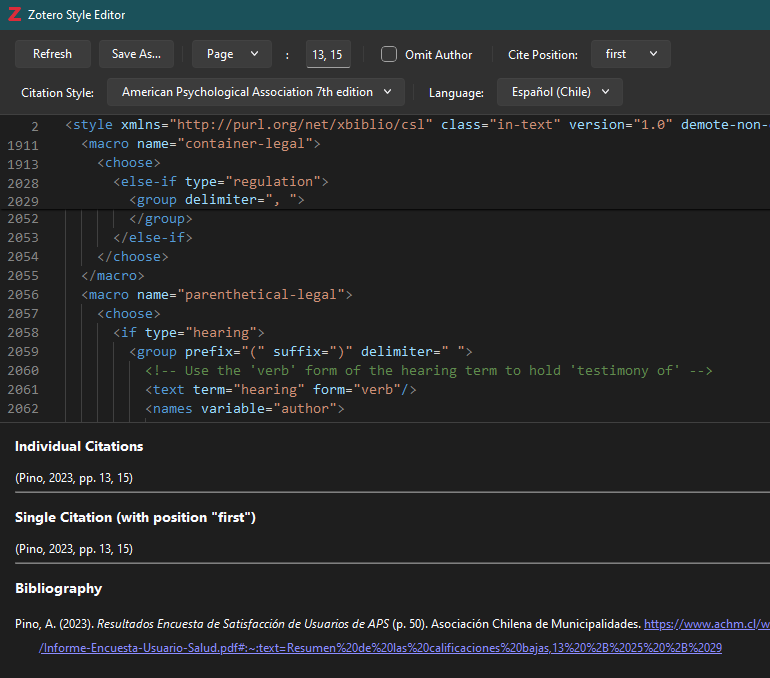Click the Language label
Image resolution: width=770 pixels, height=678 pixels.
(456, 93)
